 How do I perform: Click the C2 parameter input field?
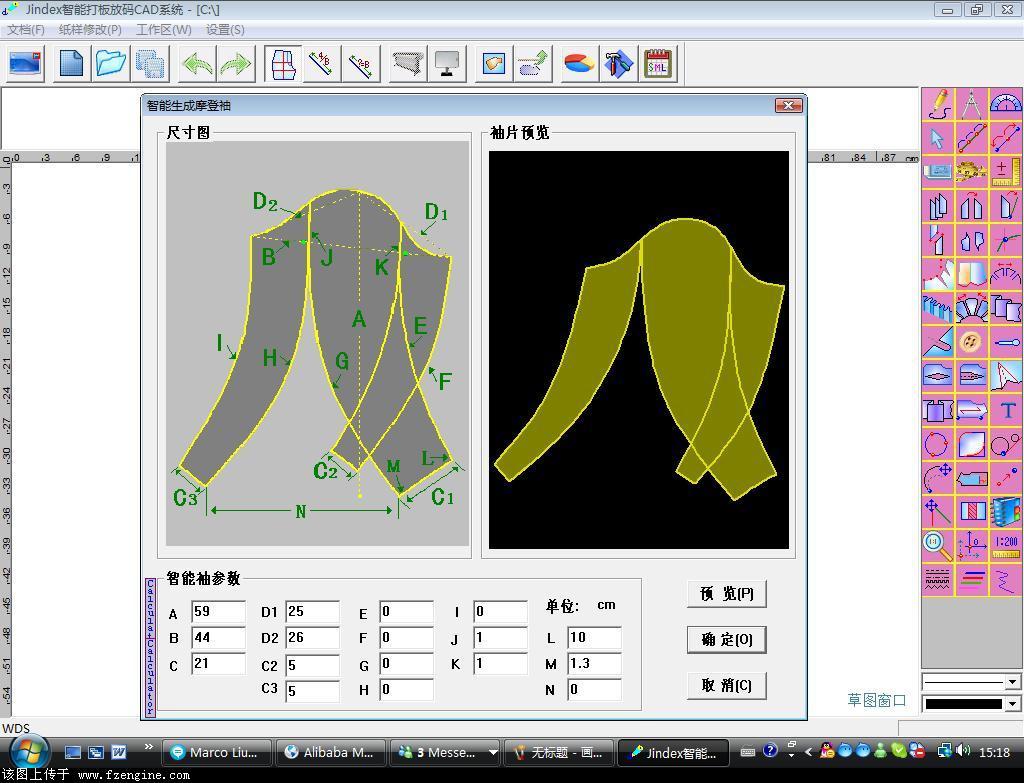click(312, 665)
